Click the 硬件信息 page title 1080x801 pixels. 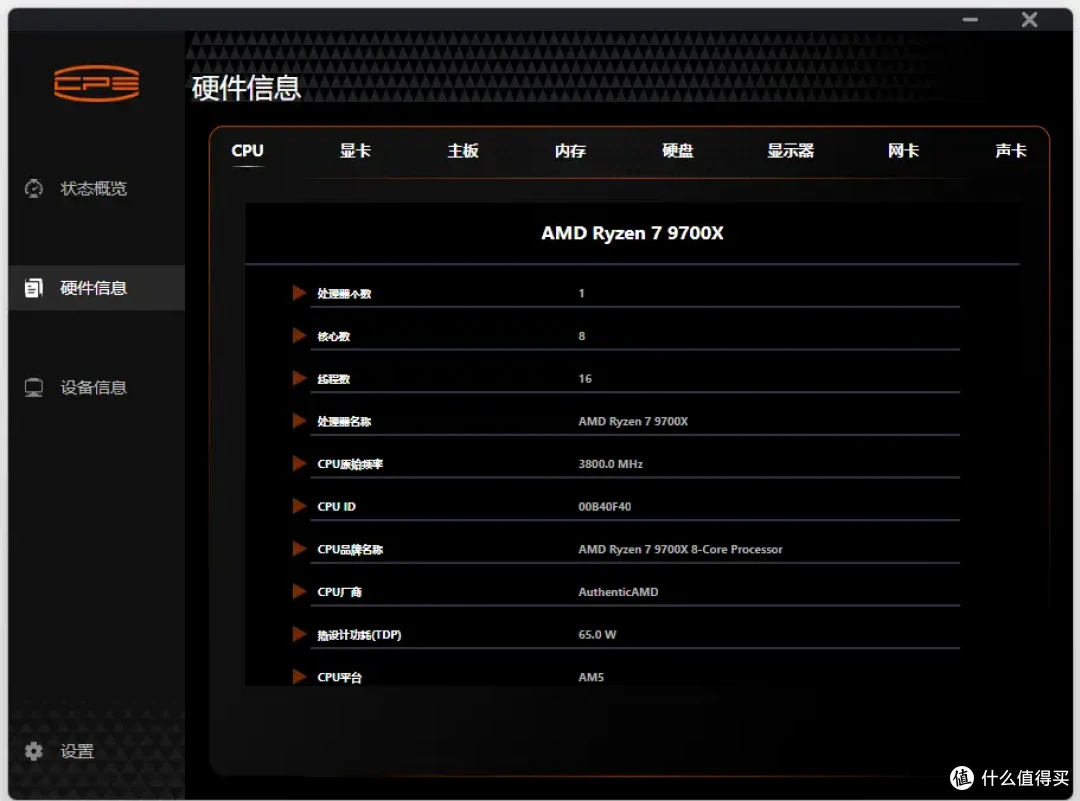(246, 87)
